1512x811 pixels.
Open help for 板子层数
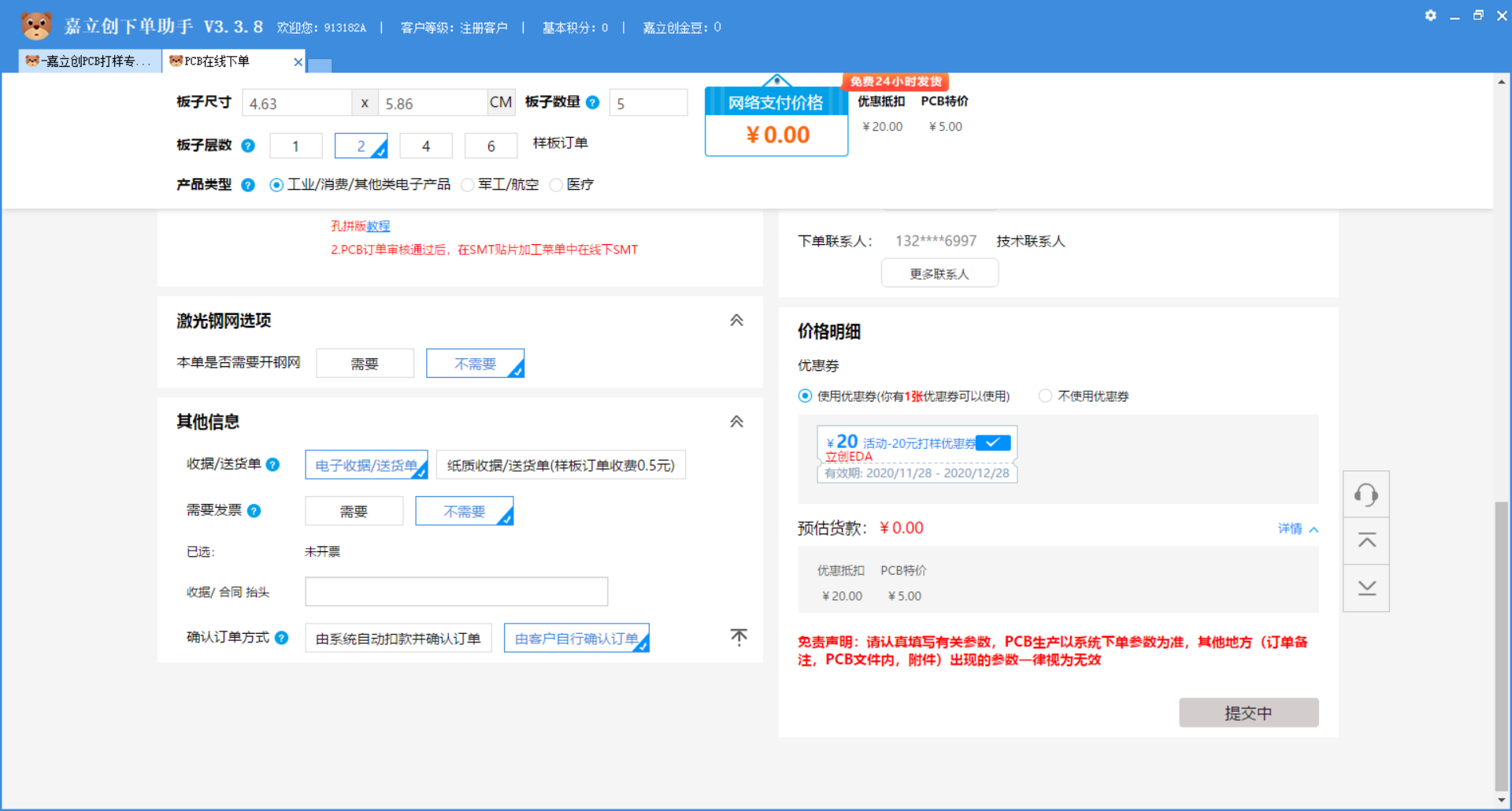coord(248,146)
